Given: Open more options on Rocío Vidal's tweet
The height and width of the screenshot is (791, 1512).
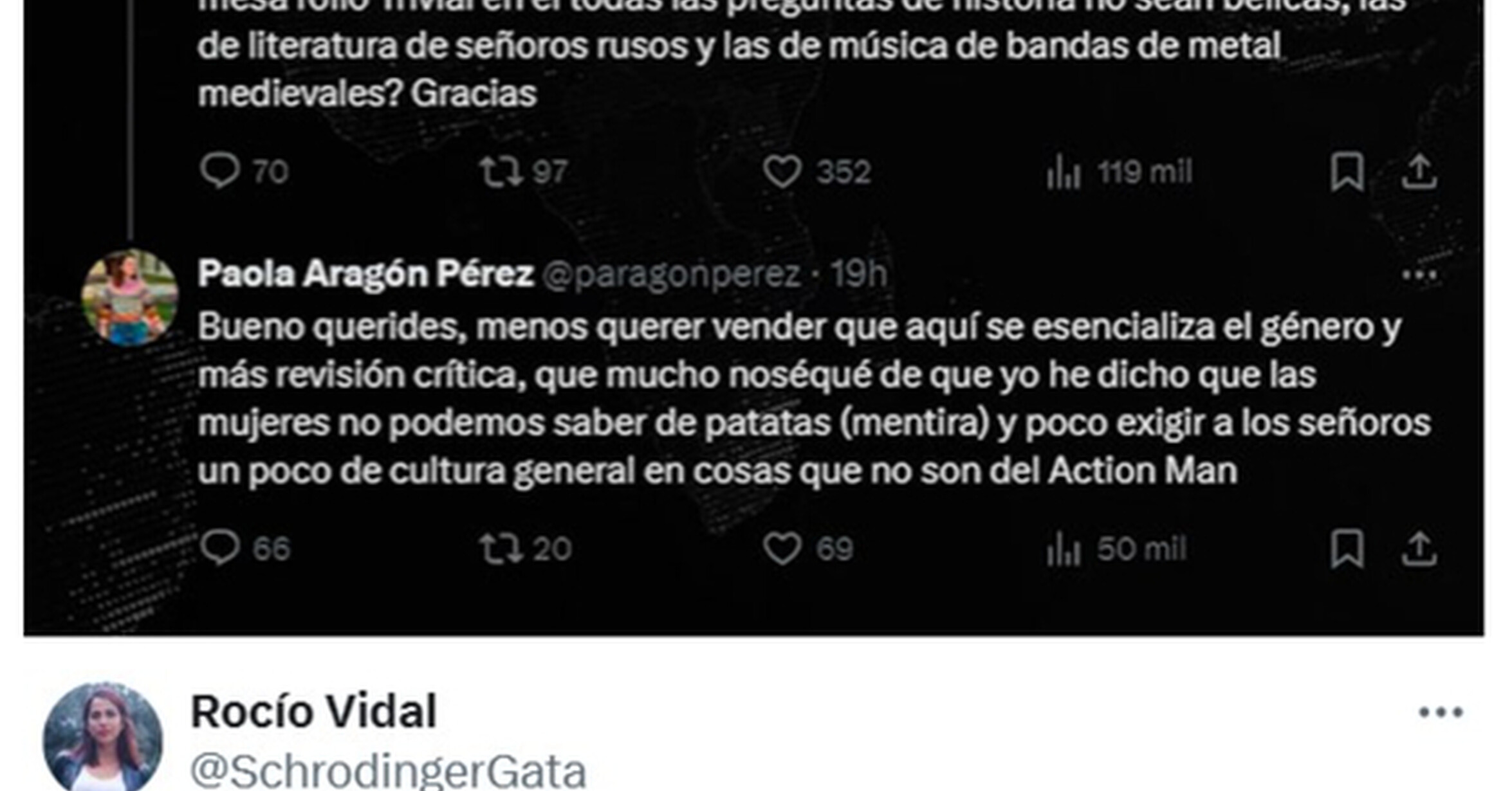Looking at the screenshot, I should coord(1441,712).
